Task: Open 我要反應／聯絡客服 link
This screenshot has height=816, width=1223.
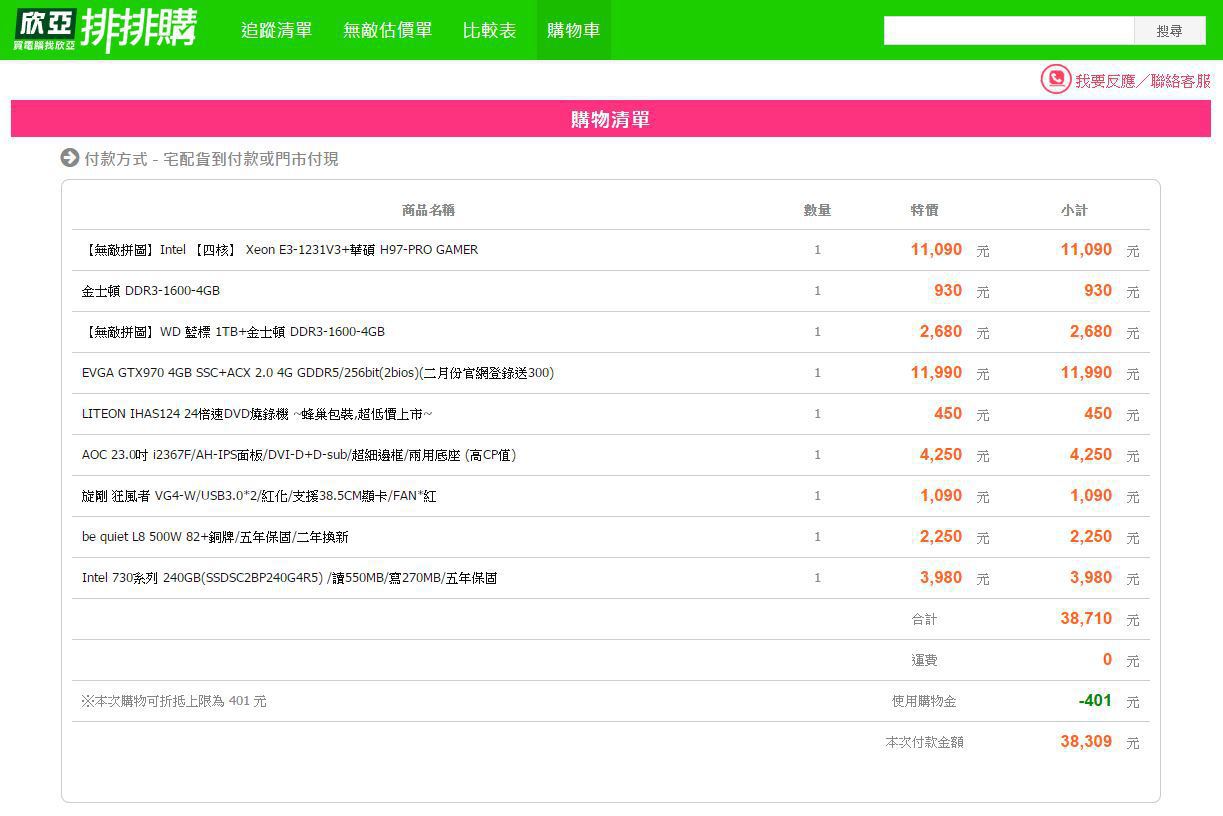Action: point(1142,81)
